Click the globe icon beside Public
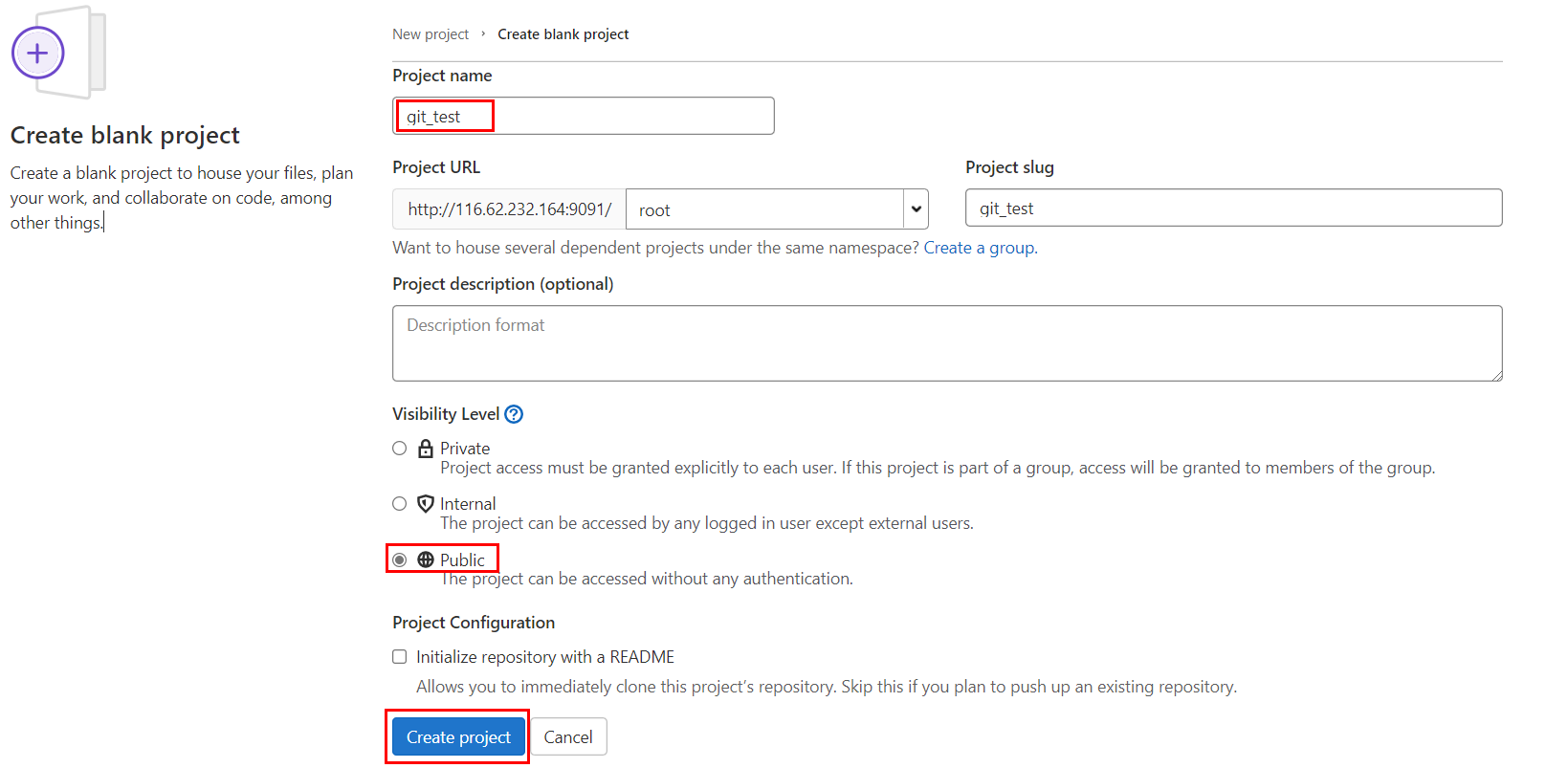The width and height of the screenshot is (1568, 768). [426, 560]
